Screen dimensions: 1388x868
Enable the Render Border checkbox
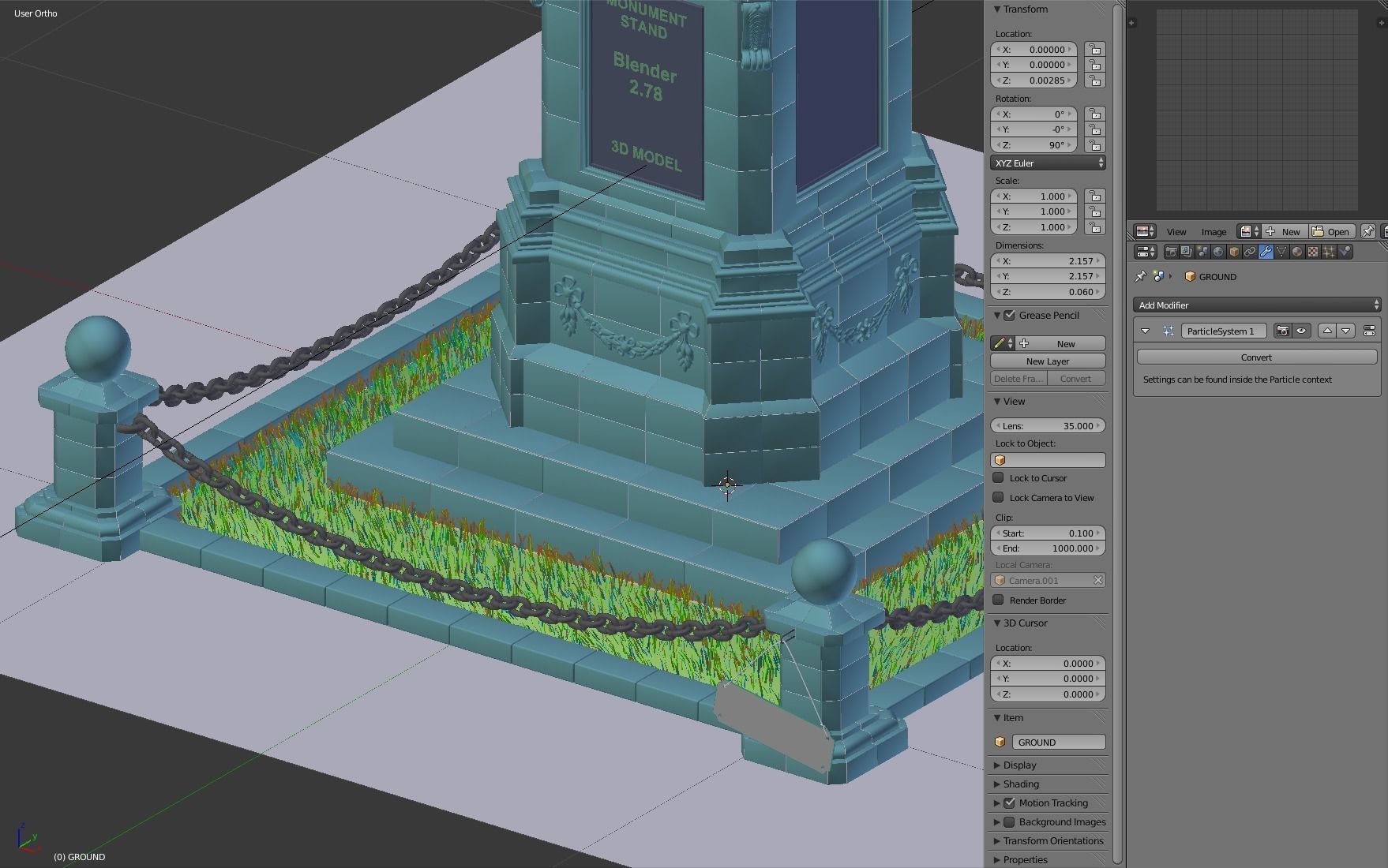pos(998,600)
